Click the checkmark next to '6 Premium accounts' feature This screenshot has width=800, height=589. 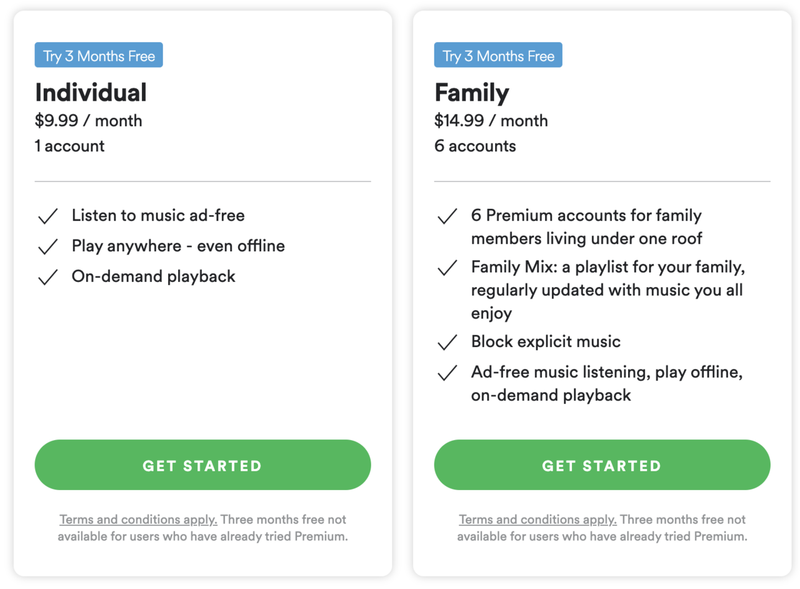[x=447, y=215]
